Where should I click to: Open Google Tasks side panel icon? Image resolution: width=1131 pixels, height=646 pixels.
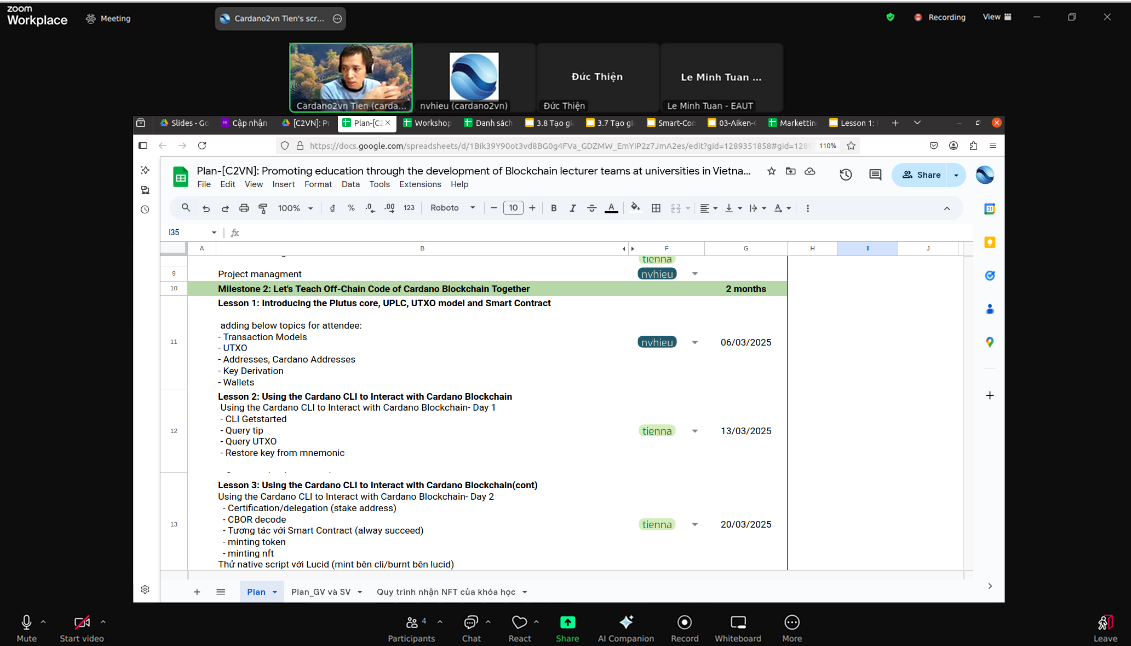click(990, 275)
